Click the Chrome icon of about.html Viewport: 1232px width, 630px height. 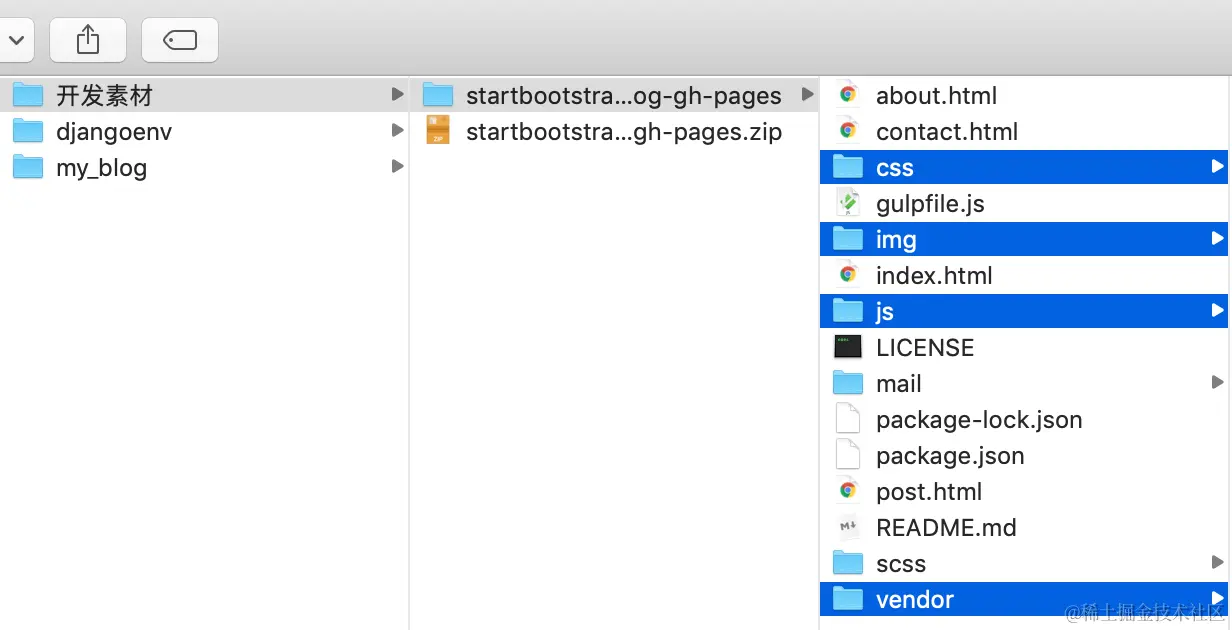(848, 95)
